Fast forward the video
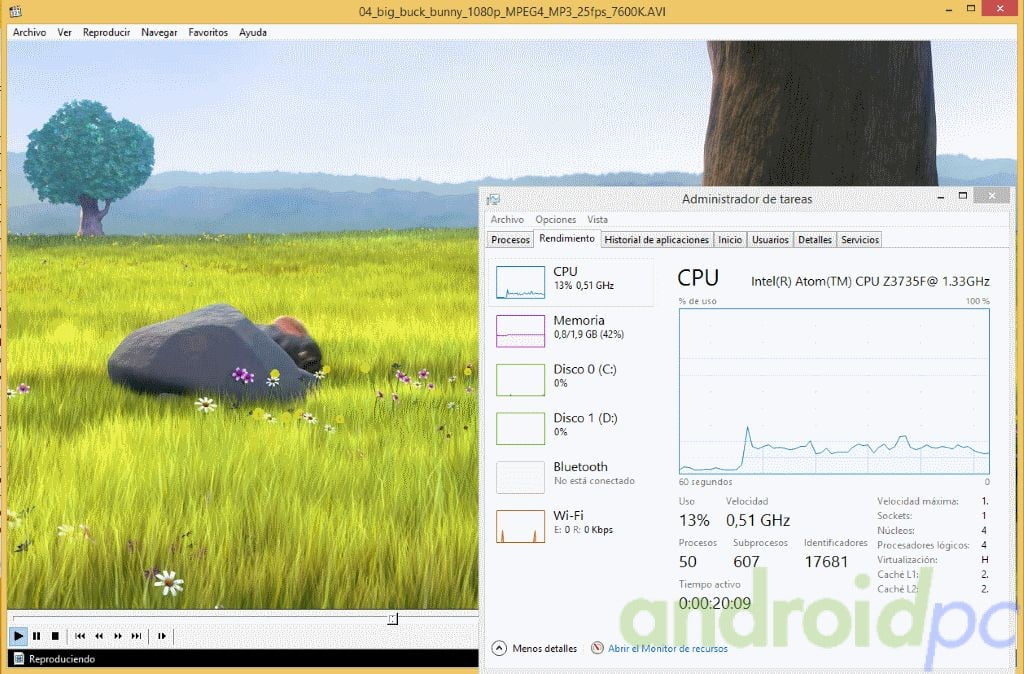 118,635
